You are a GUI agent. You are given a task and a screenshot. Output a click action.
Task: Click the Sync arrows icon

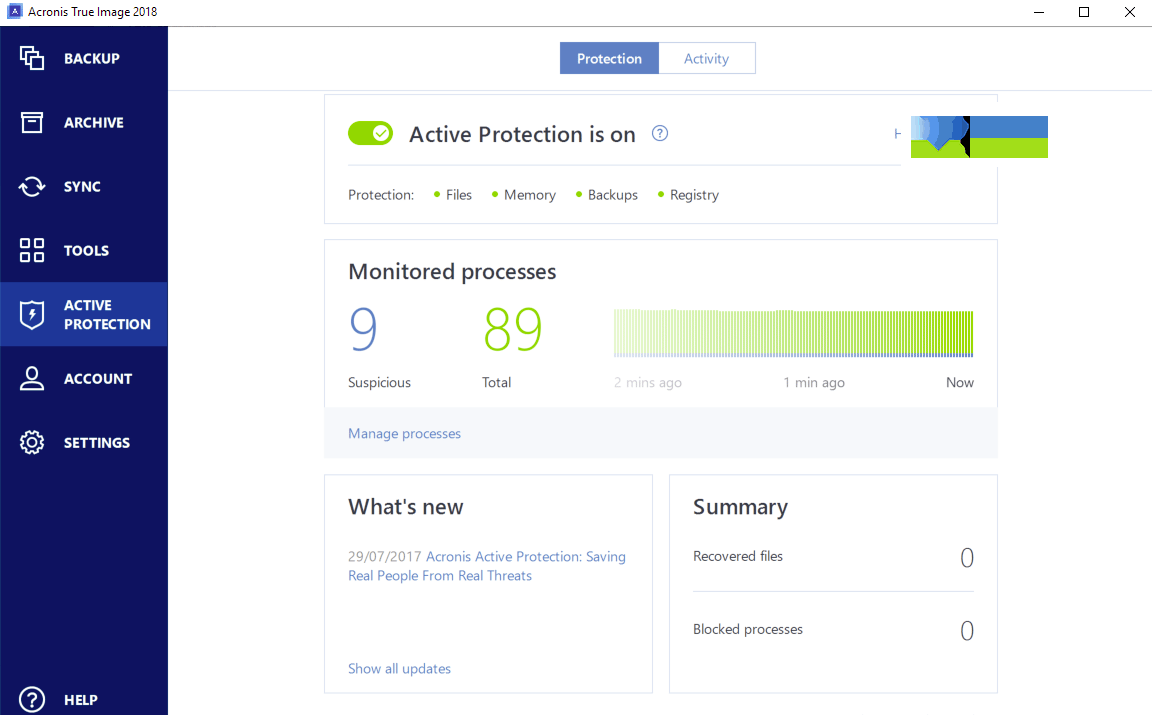pos(32,187)
